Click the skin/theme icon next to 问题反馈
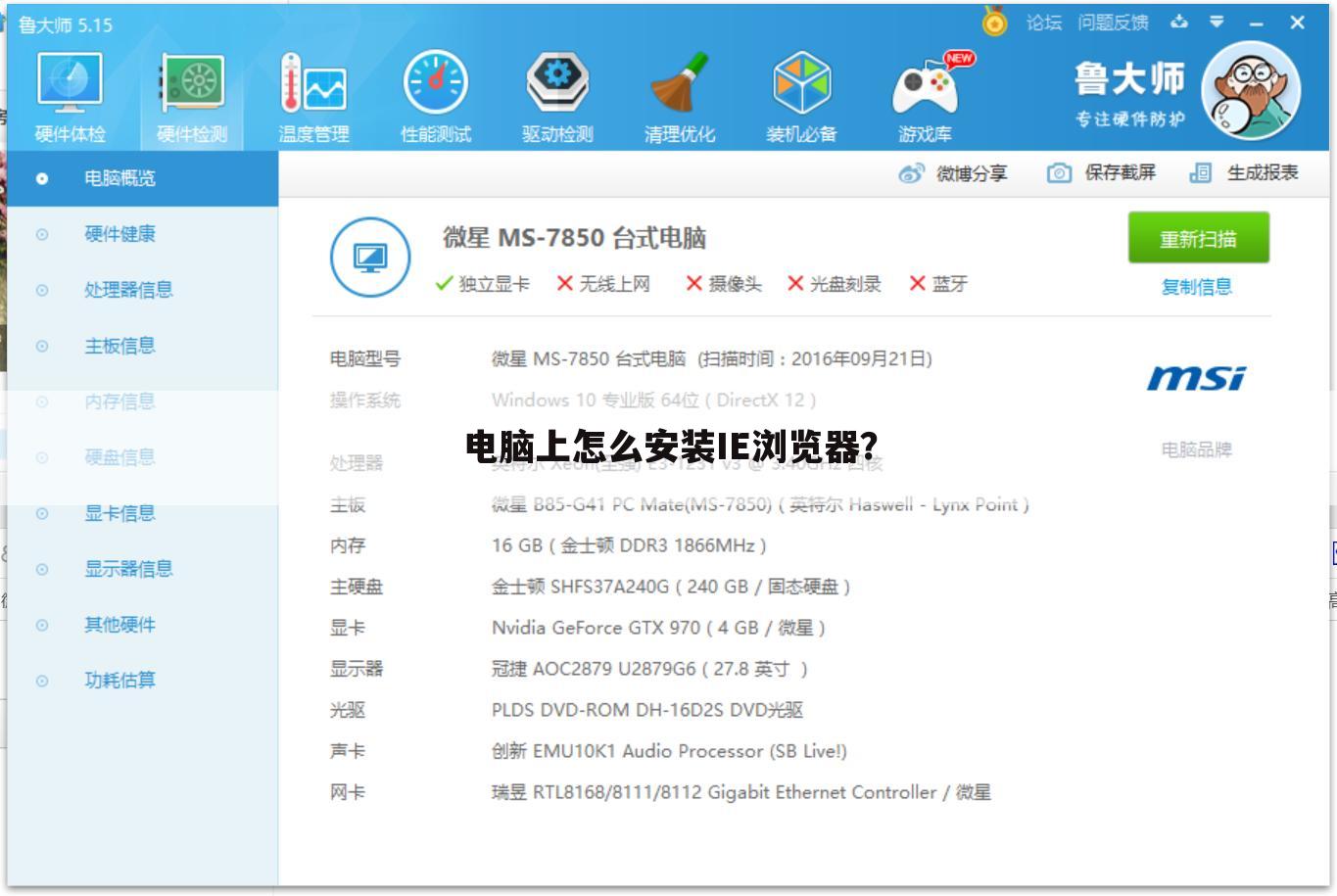This screenshot has width=1337, height=896. click(1179, 22)
